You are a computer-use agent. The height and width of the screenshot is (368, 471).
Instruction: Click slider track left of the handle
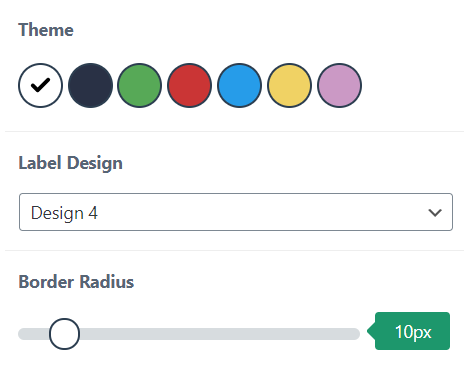tap(33, 334)
